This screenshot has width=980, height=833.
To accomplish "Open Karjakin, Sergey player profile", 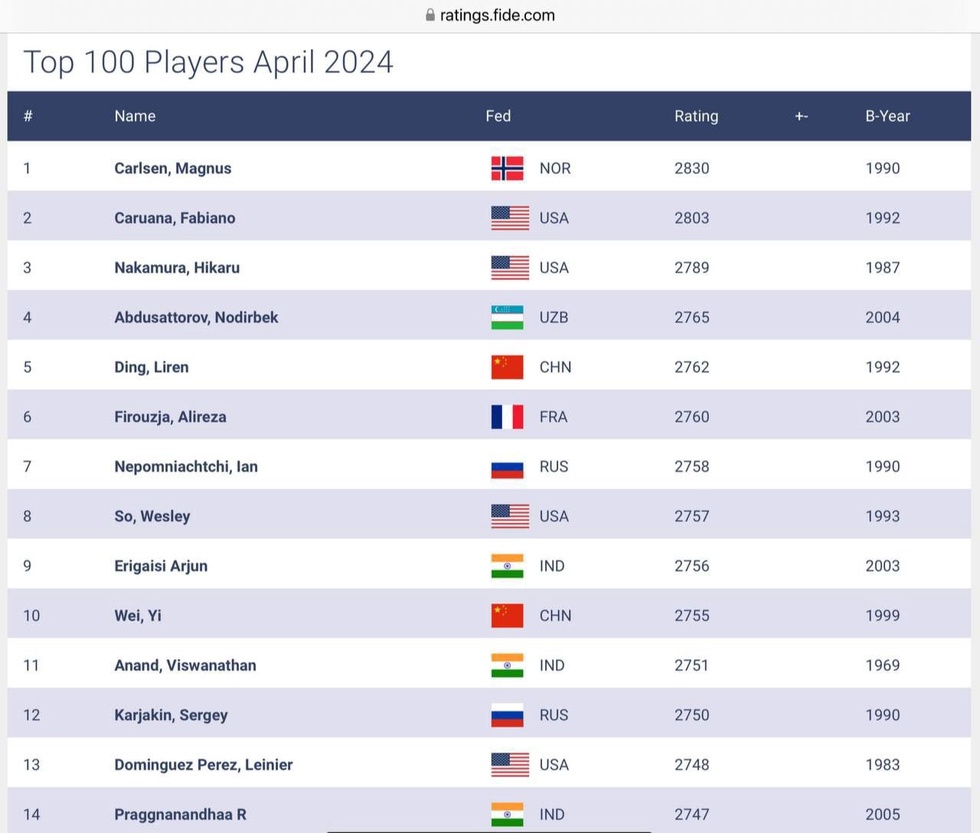I will [x=171, y=715].
